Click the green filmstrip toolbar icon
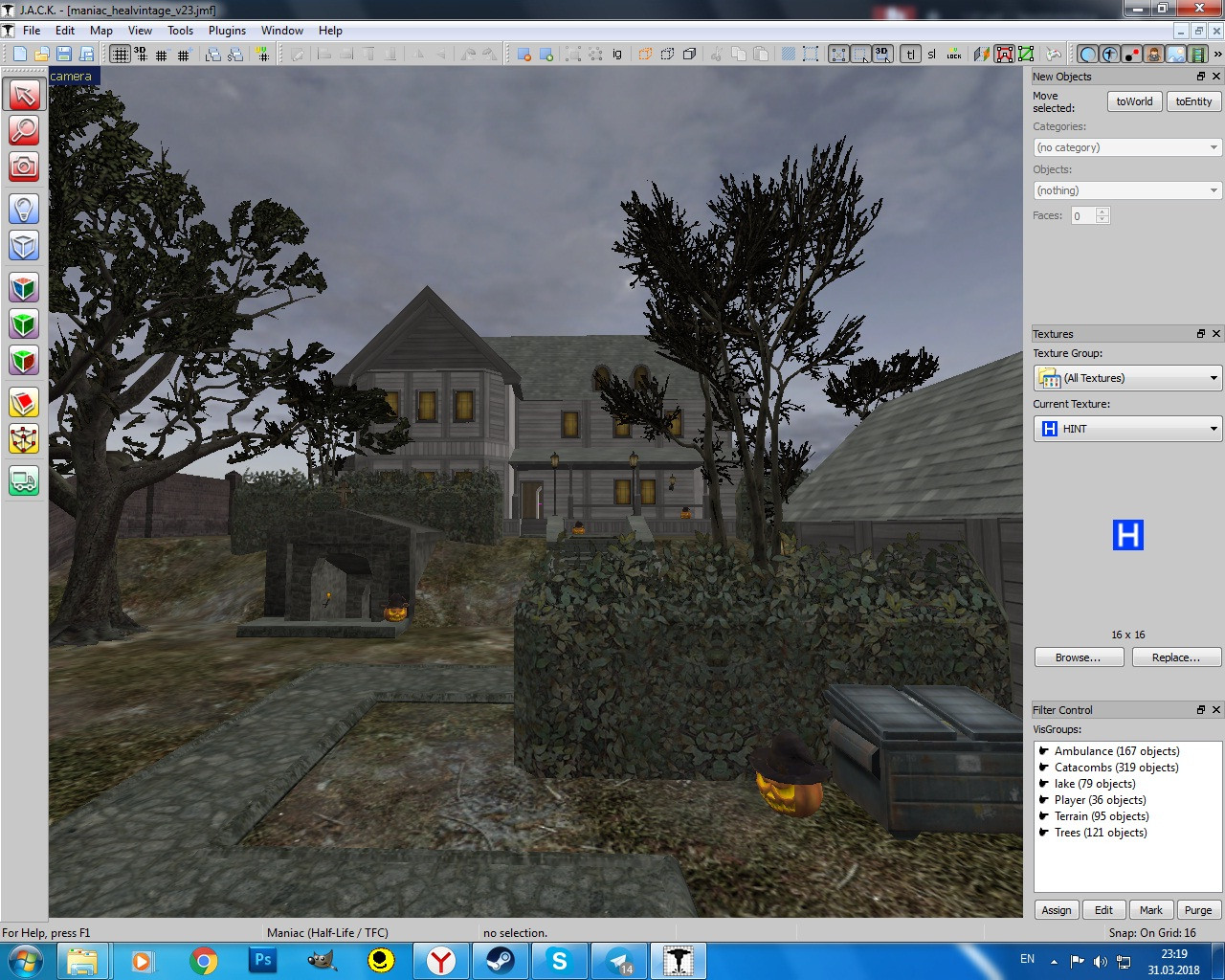 coord(1197,54)
